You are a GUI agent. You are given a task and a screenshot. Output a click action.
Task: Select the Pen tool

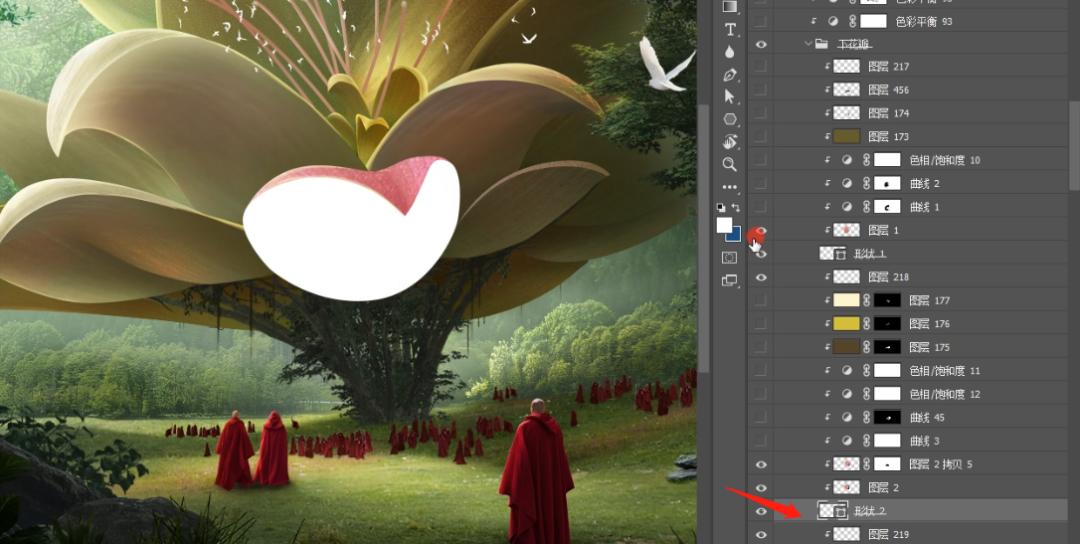(x=730, y=74)
